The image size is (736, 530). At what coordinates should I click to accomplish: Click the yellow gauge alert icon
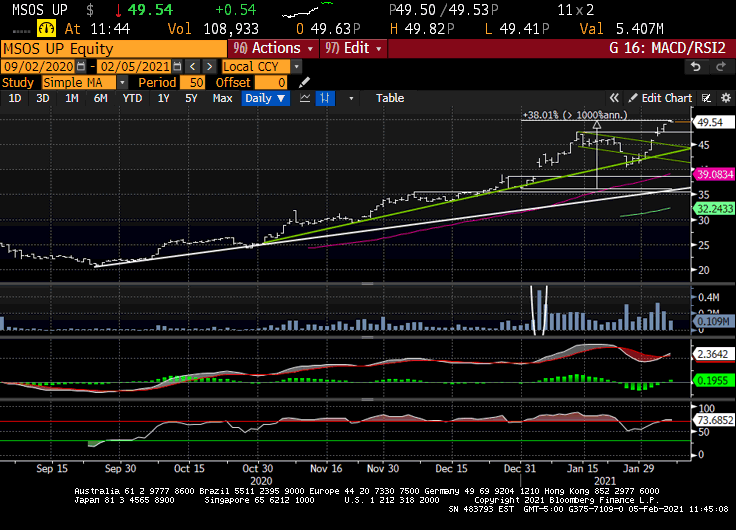[x=46, y=29]
